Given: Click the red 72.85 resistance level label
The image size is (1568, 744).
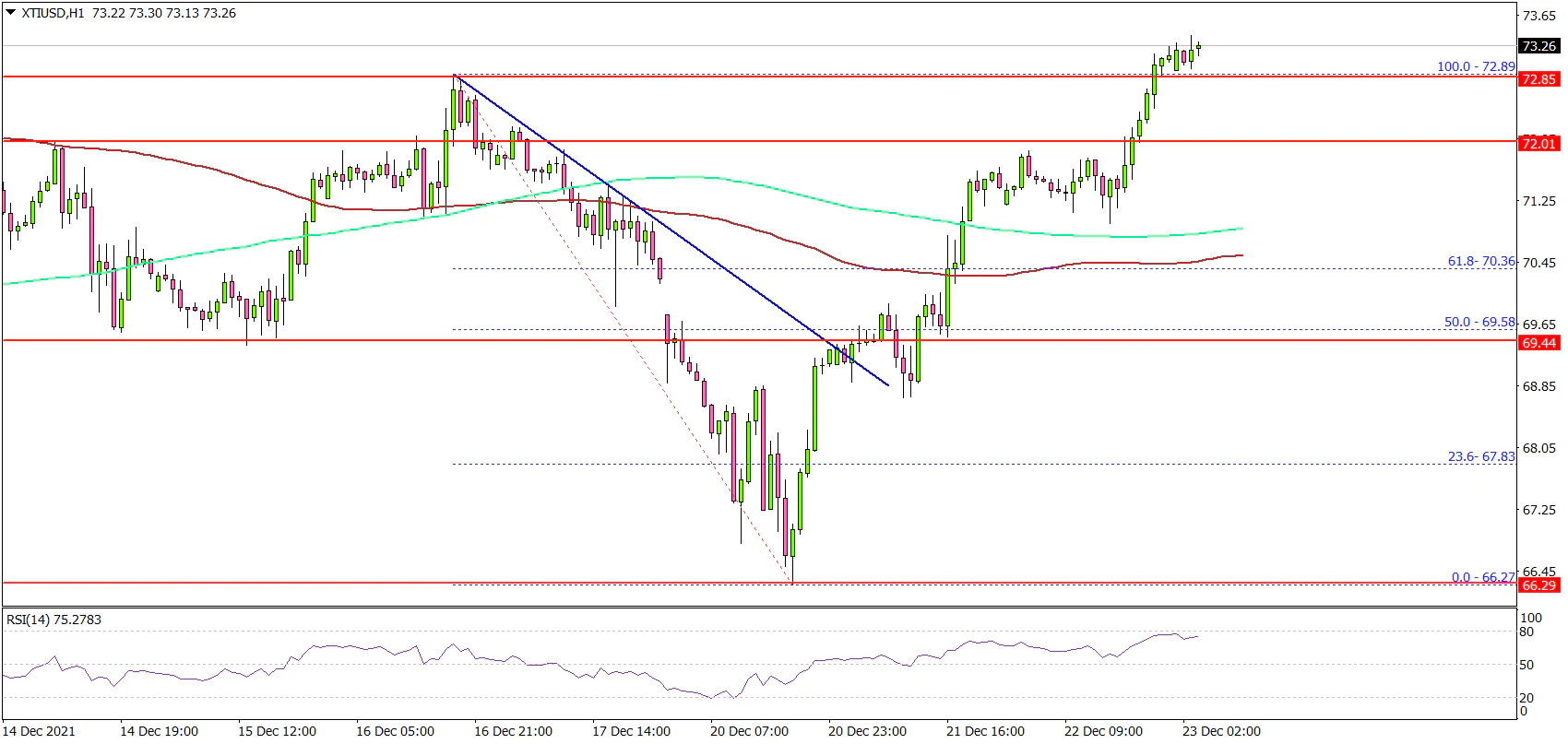Looking at the screenshot, I should pyautogui.click(x=1538, y=79).
